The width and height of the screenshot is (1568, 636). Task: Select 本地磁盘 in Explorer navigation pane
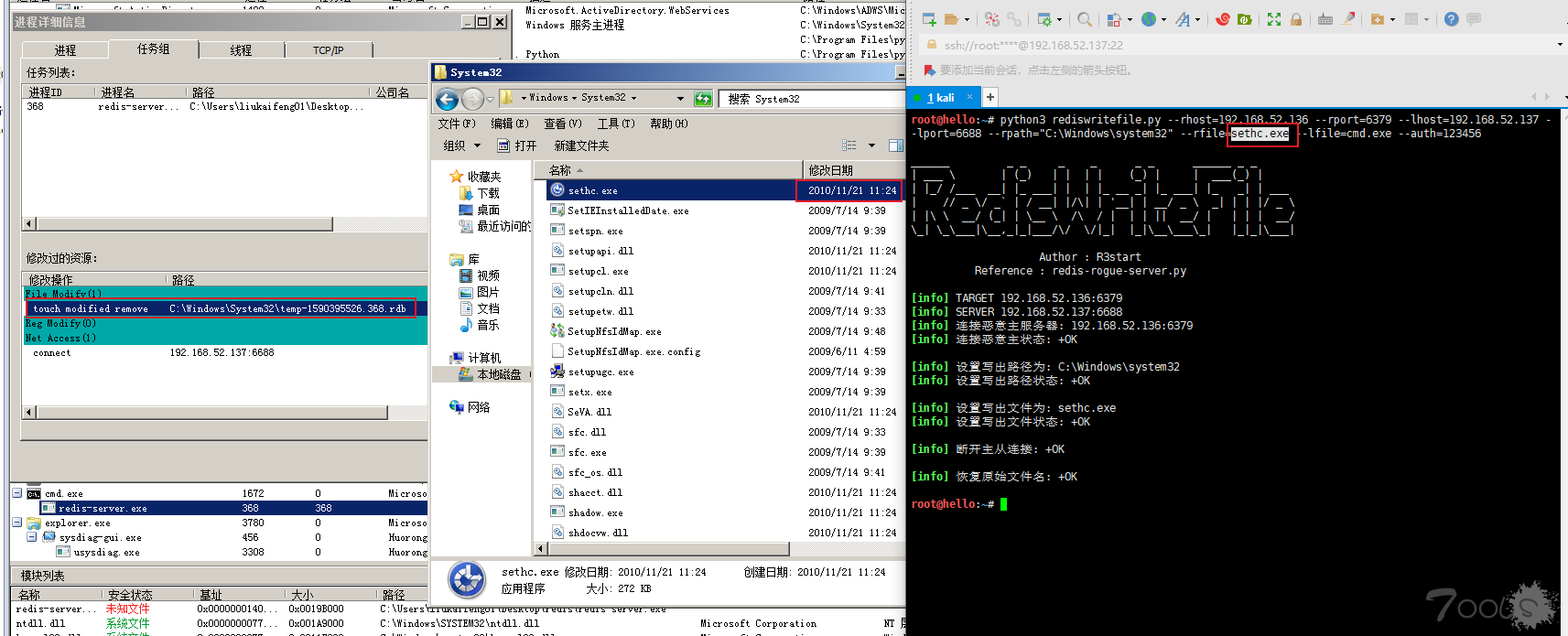click(491, 374)
